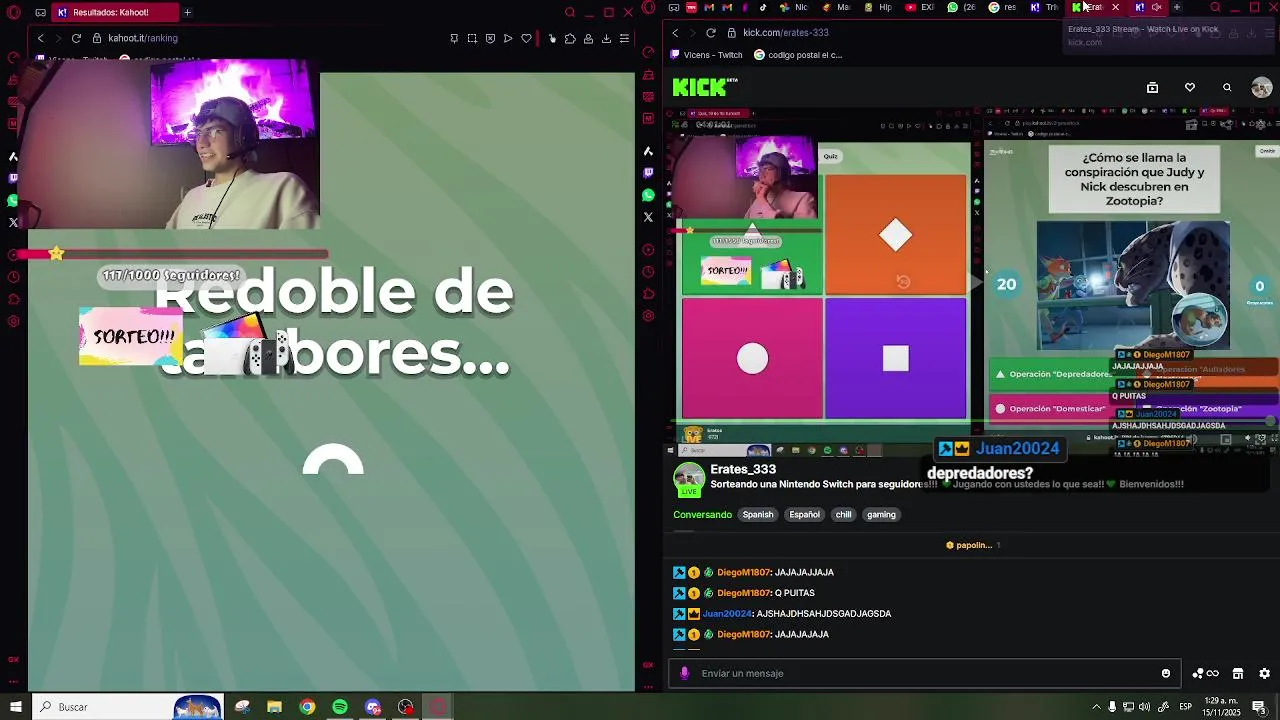This screenshot has height=720, width=1280.
Task: Open the clock showing 1:29 a. m.
Action: click(x=1222, y=707)
